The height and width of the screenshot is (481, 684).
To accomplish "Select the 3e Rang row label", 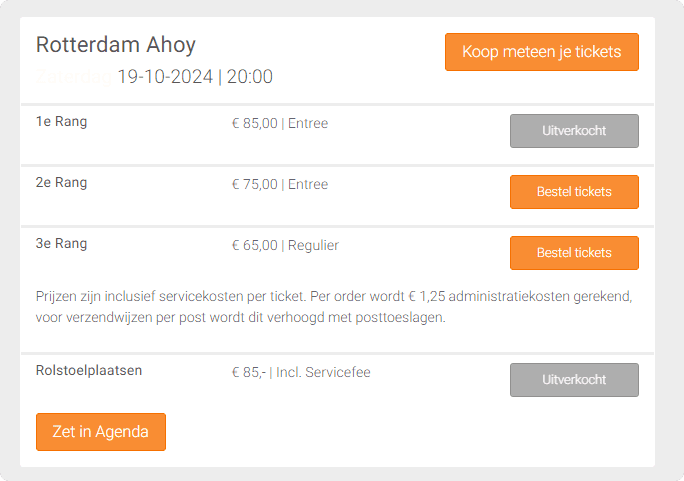I will click(62, 243).
